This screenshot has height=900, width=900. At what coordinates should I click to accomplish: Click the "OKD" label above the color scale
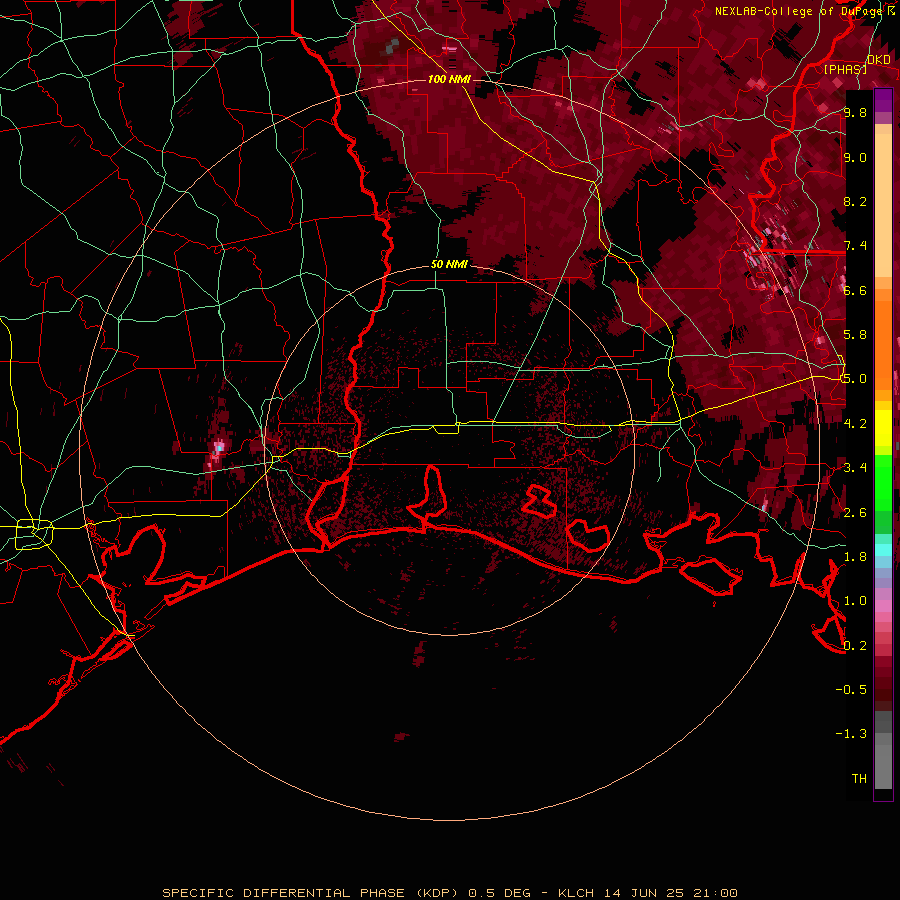[x=878, y=60]
